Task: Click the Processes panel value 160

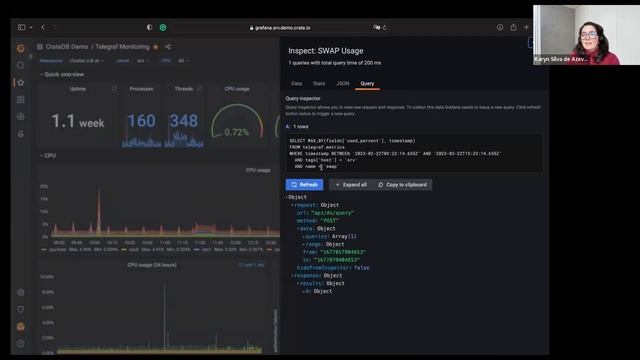Action: coord(141,121)
